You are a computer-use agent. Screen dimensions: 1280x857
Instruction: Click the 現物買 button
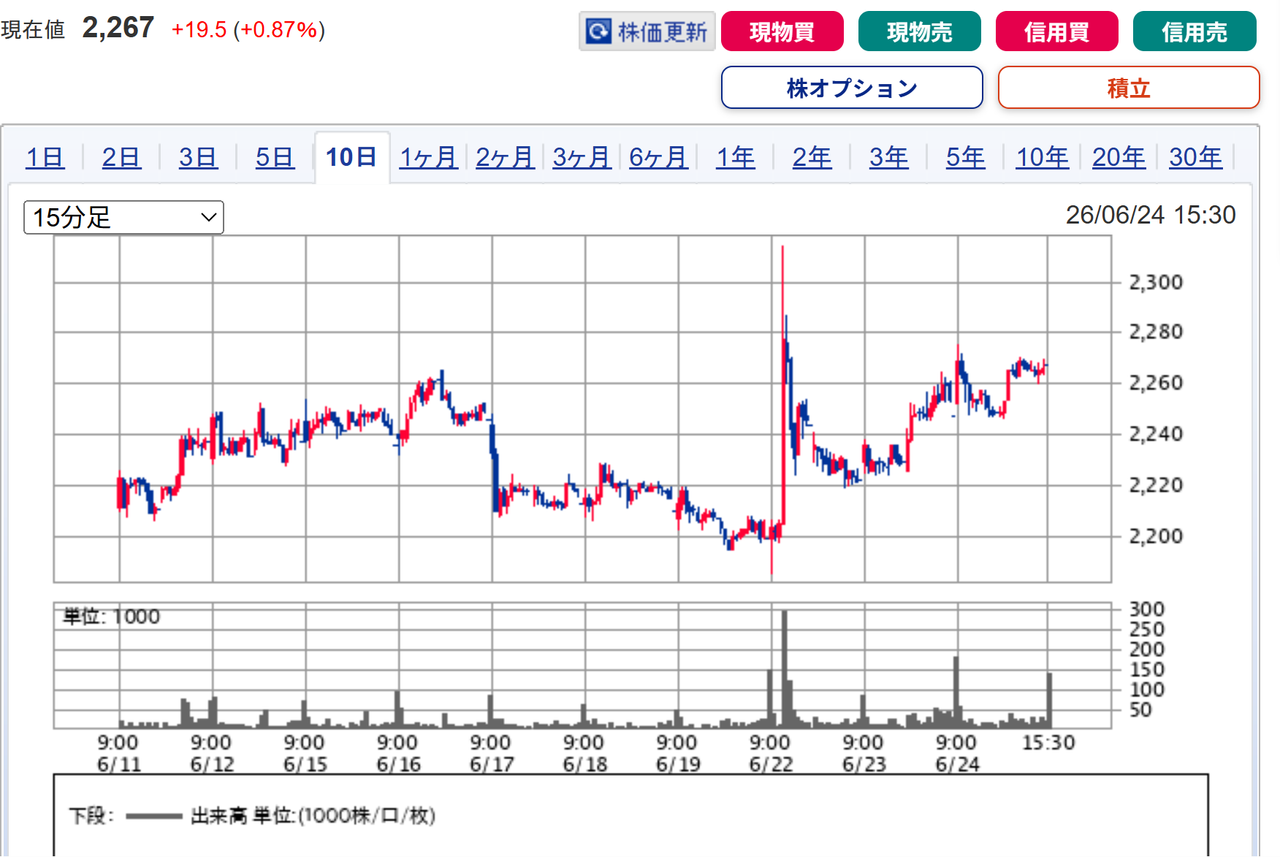point(782,32)
